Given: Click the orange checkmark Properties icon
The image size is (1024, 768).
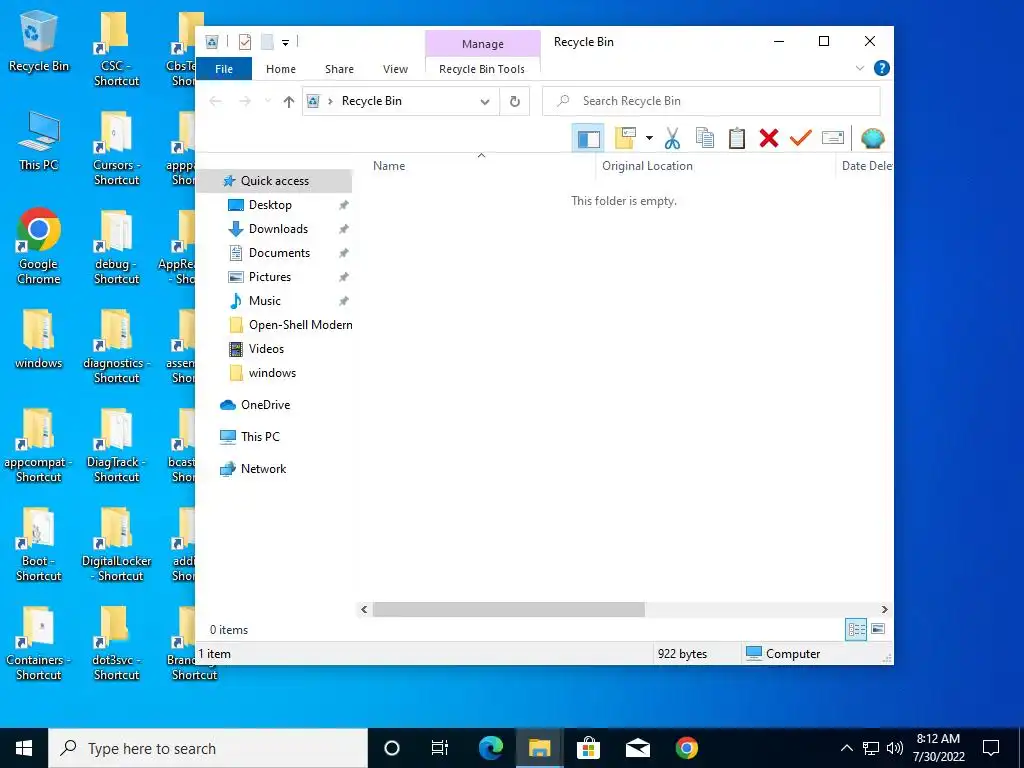Looking at the screenshot, I should [801, 138].
